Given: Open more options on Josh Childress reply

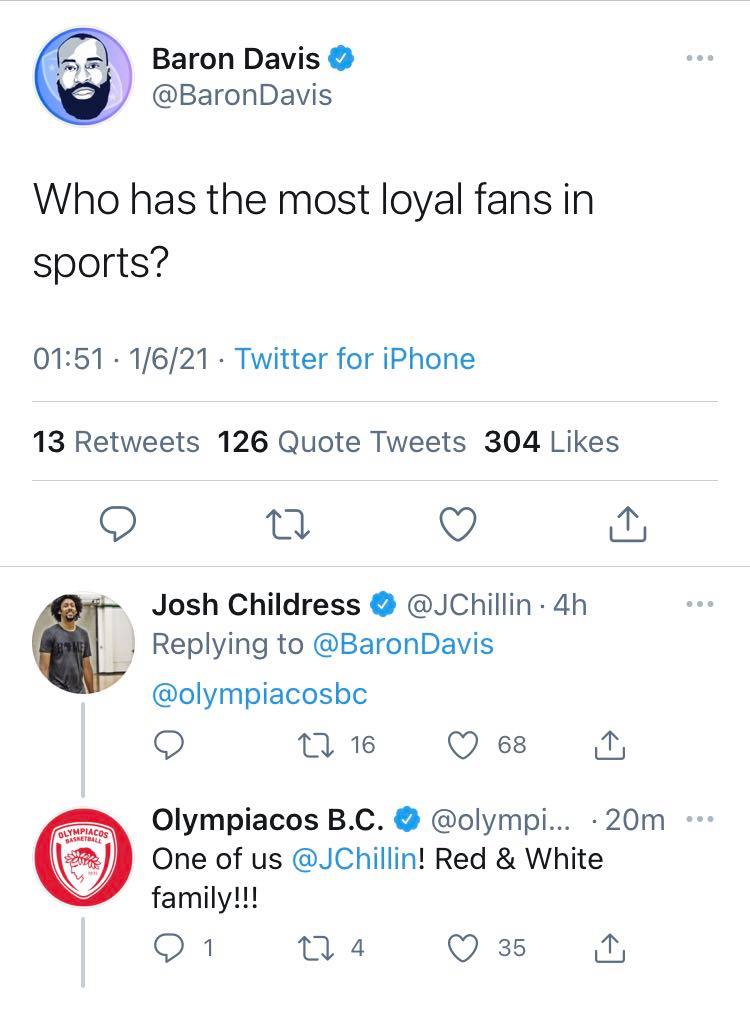Looking at the screenshot, I should pyautogui.click(x=700, y=604).
